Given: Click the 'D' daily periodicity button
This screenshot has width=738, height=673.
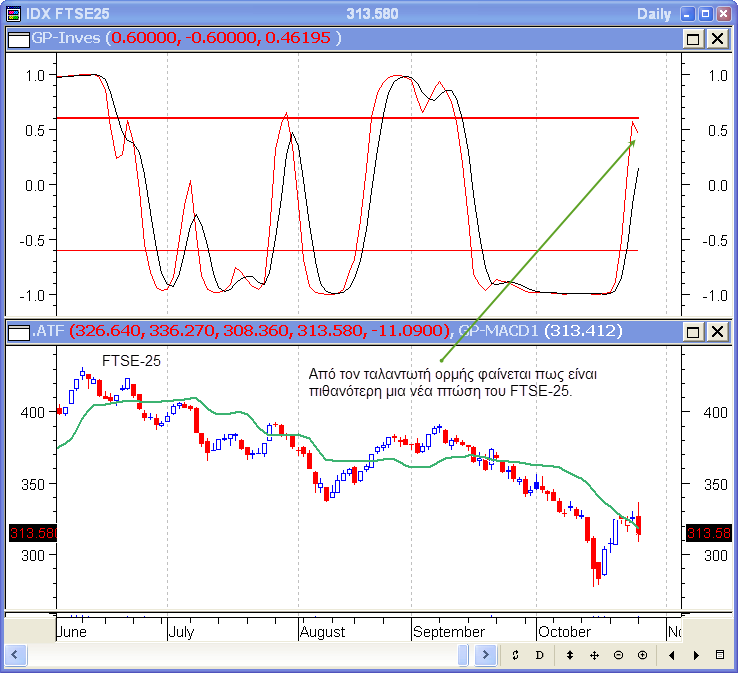Looking at the screenshot, I should tap(539, 655).
